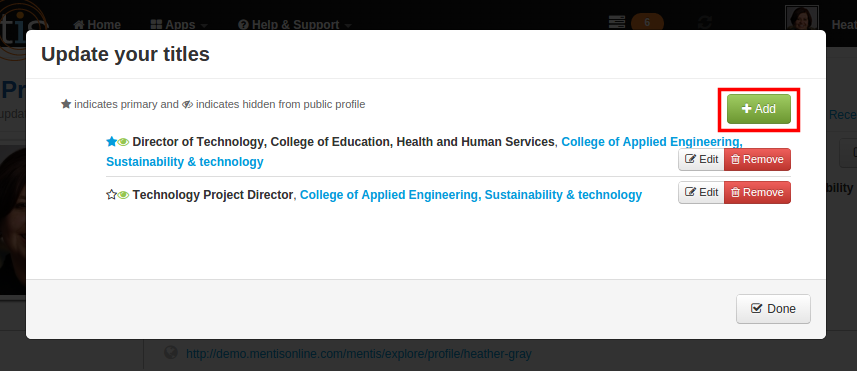Open the heather-gray profile URL link
Screen dimensions: 857x371
(359, 354)
